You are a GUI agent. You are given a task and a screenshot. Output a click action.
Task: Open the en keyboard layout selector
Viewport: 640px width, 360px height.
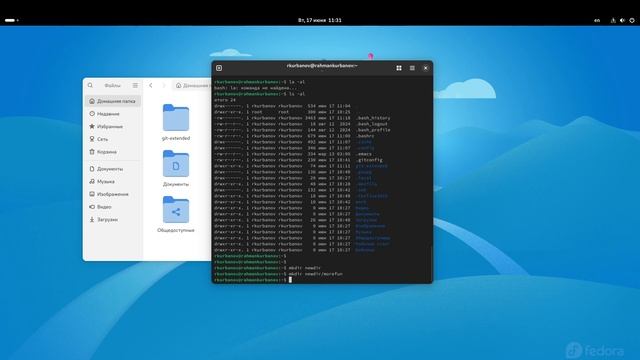pos(597,20)
